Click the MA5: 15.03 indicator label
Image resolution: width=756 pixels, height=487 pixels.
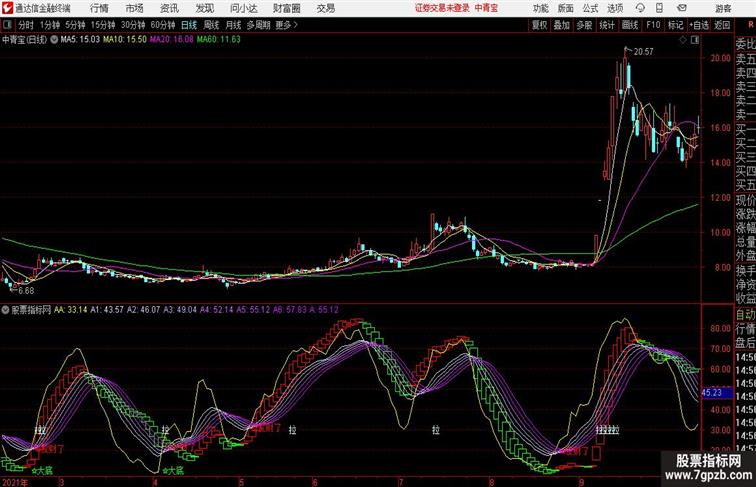pyautogui.click(x=80, y=40)
